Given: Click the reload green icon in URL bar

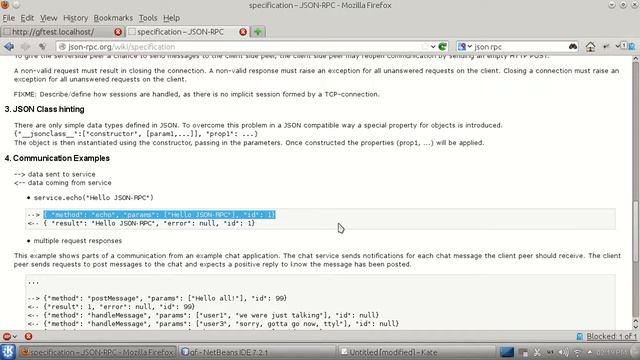Looking at the screenshot, I should click(442, 47).
